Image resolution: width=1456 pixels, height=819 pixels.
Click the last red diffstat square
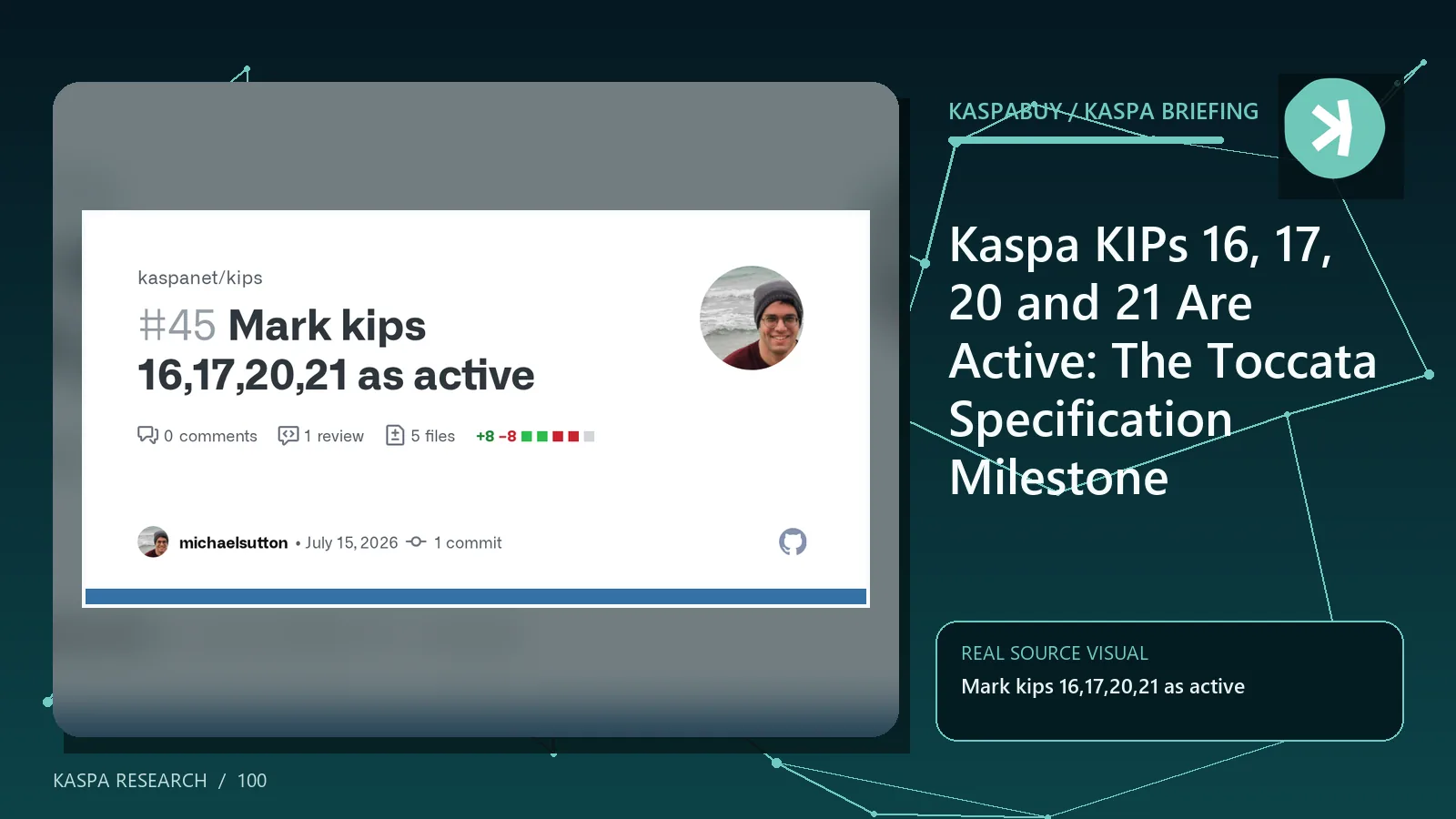click(573, 436)
